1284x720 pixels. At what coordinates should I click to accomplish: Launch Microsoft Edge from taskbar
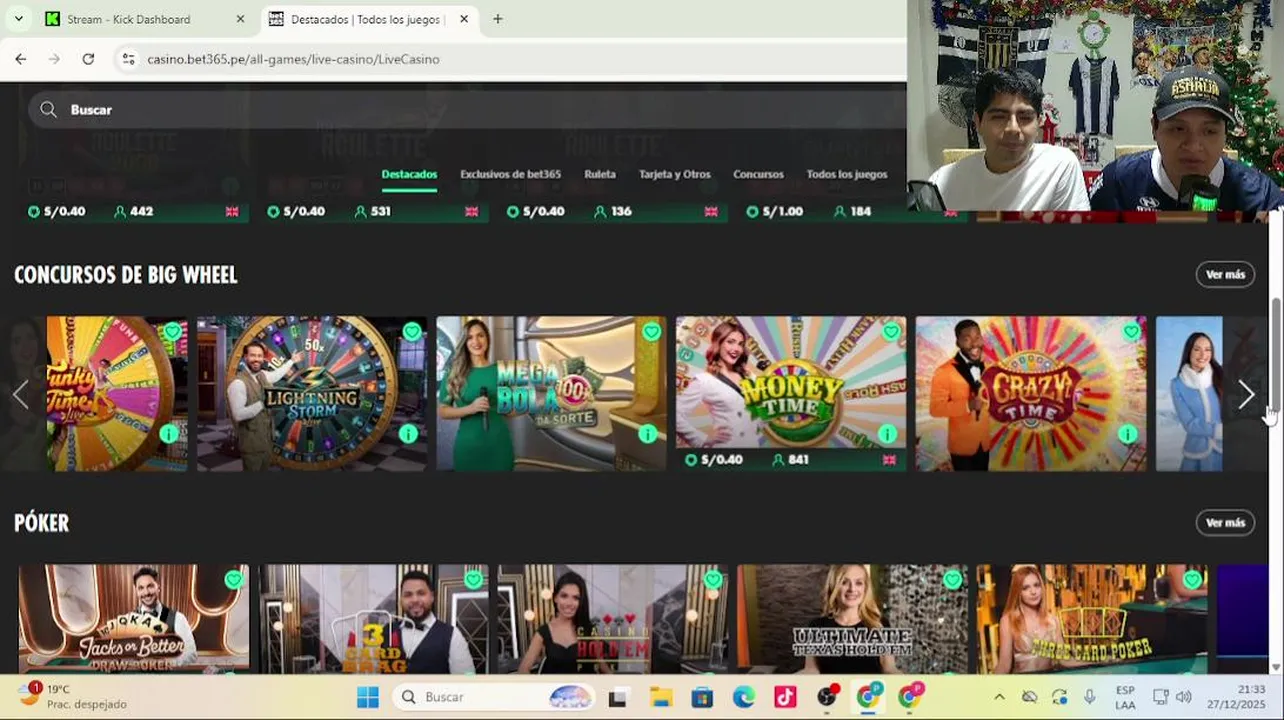(x=744, y=697)
